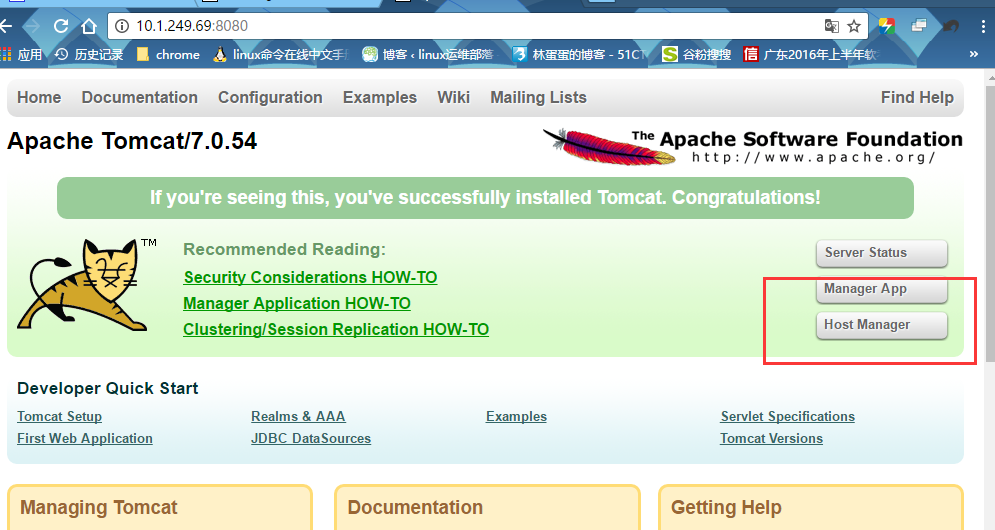Open Servlet Specifications link
This screenshot has height=530, width=995.
point(787,416)
